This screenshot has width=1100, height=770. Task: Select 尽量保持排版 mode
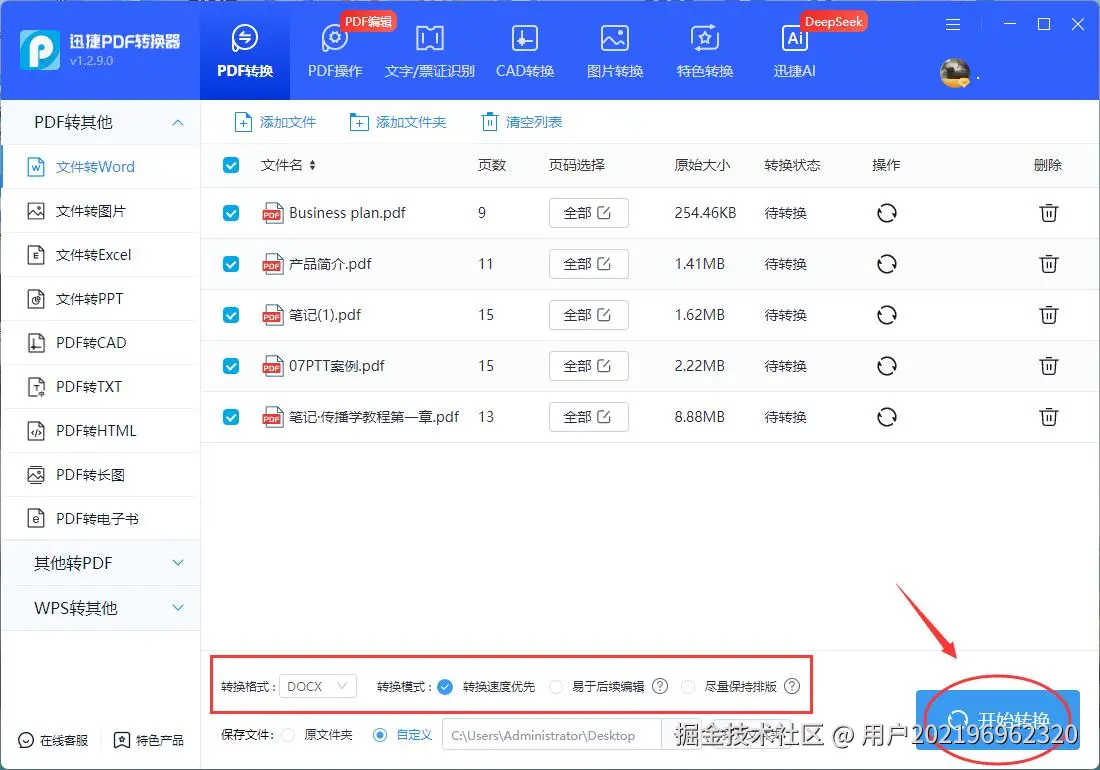[688, 687]
